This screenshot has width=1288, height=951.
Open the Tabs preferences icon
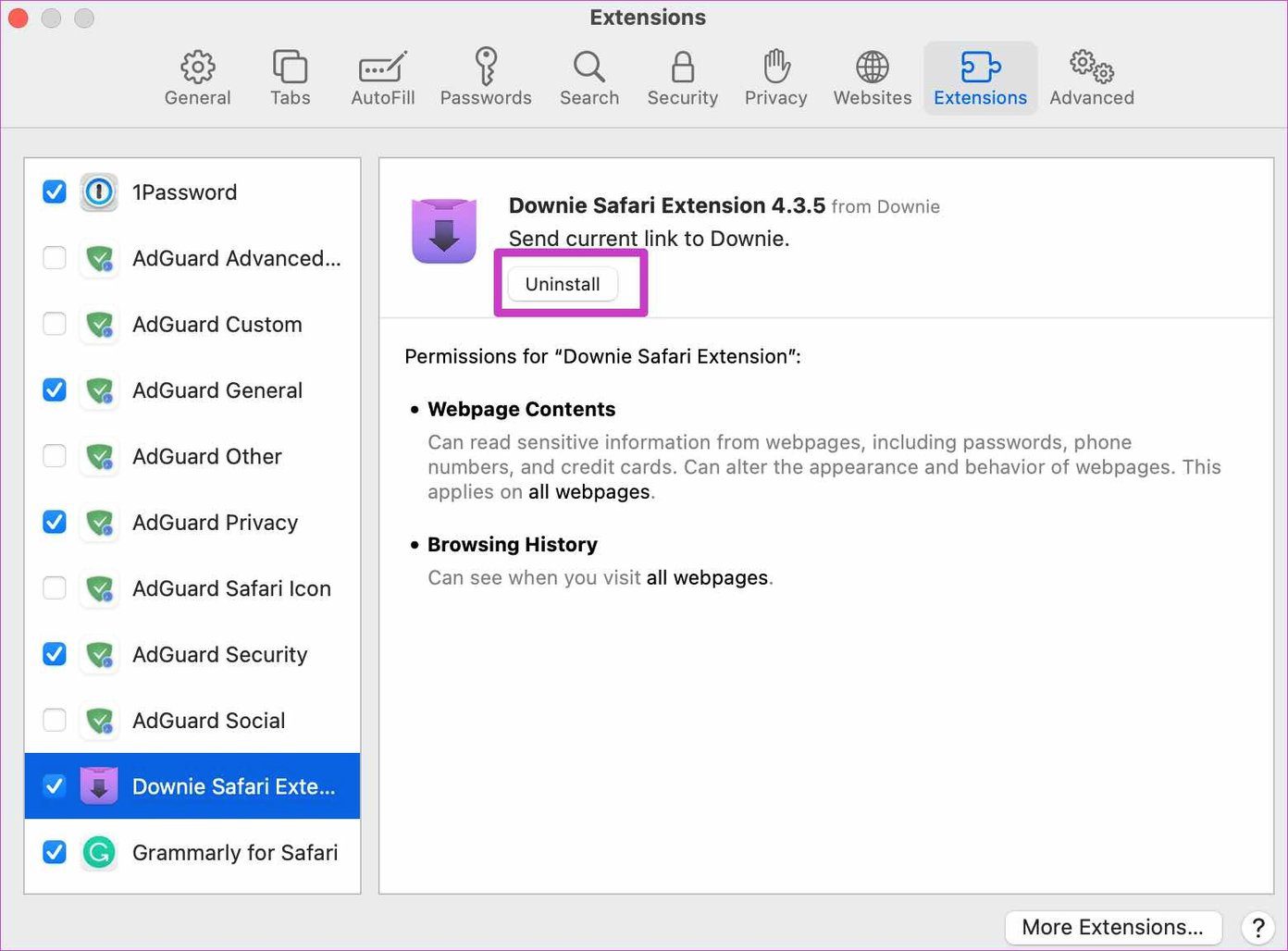coord(290,68)
